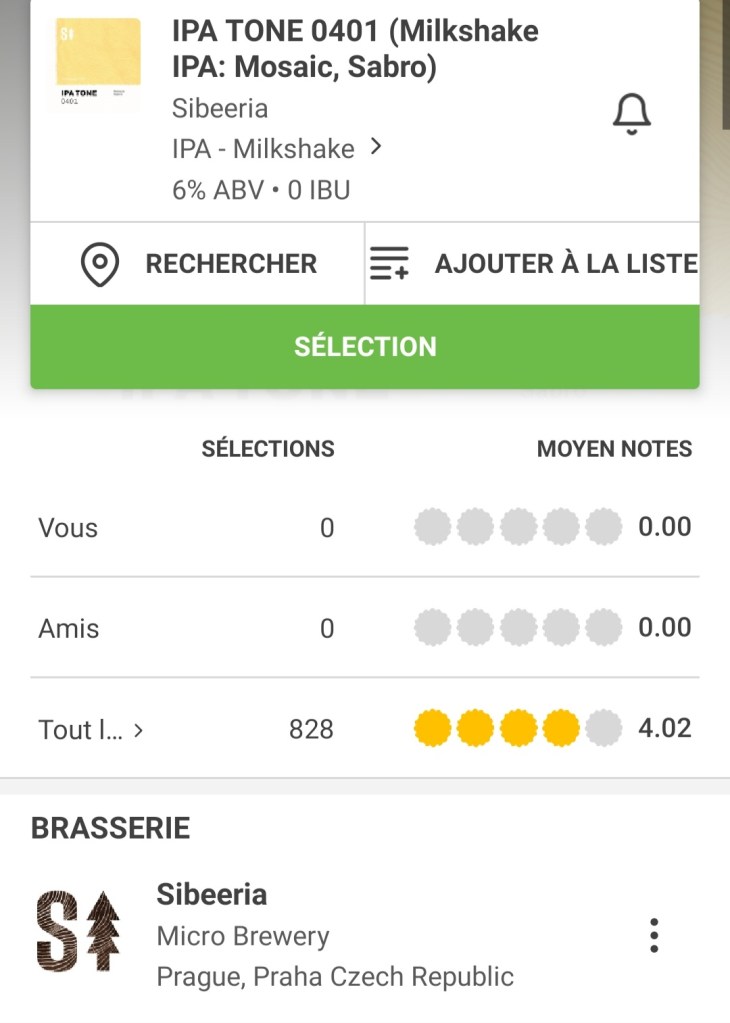This screenshot has width=730, height=1023.
Task: Open the Sibeeria Micro Brewery entry
Action: pyautogui.click(x=212, y=894)
